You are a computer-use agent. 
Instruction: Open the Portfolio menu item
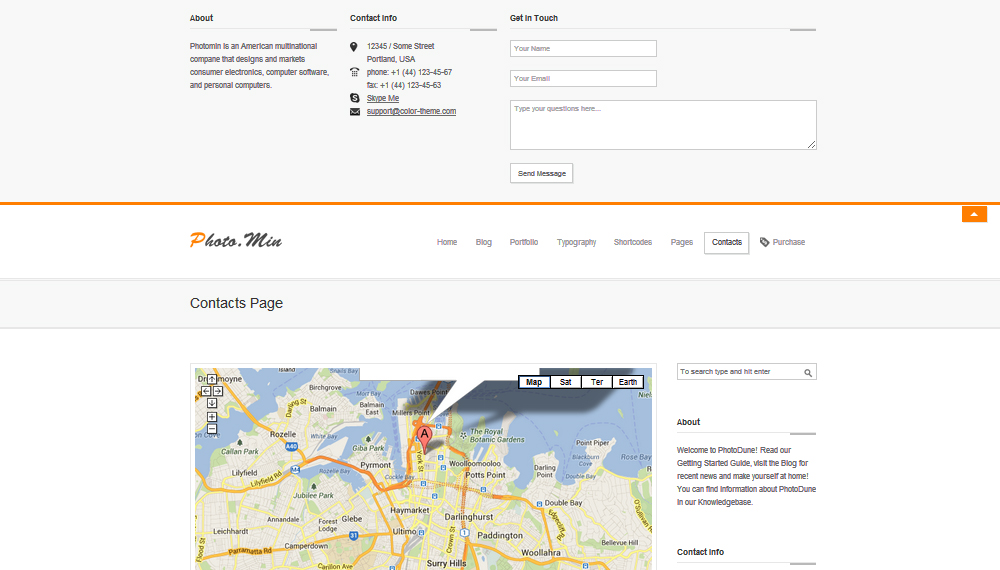pos(523,242)
